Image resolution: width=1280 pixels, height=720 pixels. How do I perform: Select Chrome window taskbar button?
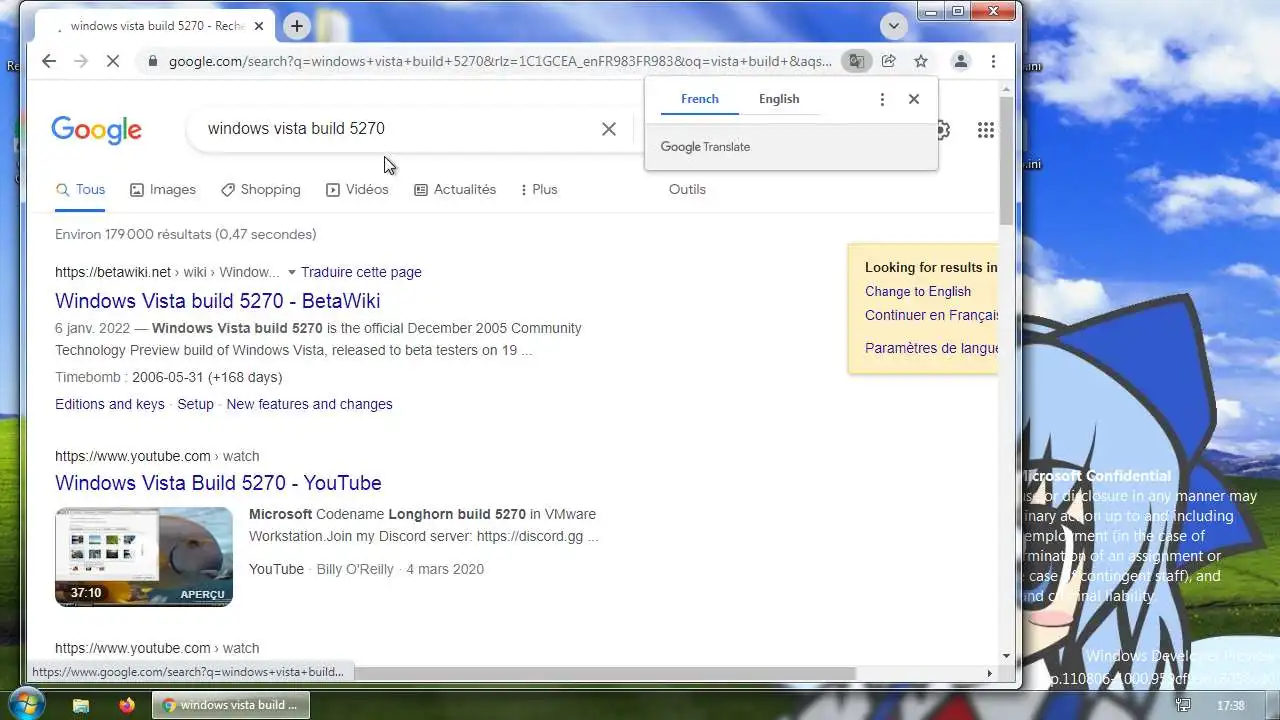[231, 705]
